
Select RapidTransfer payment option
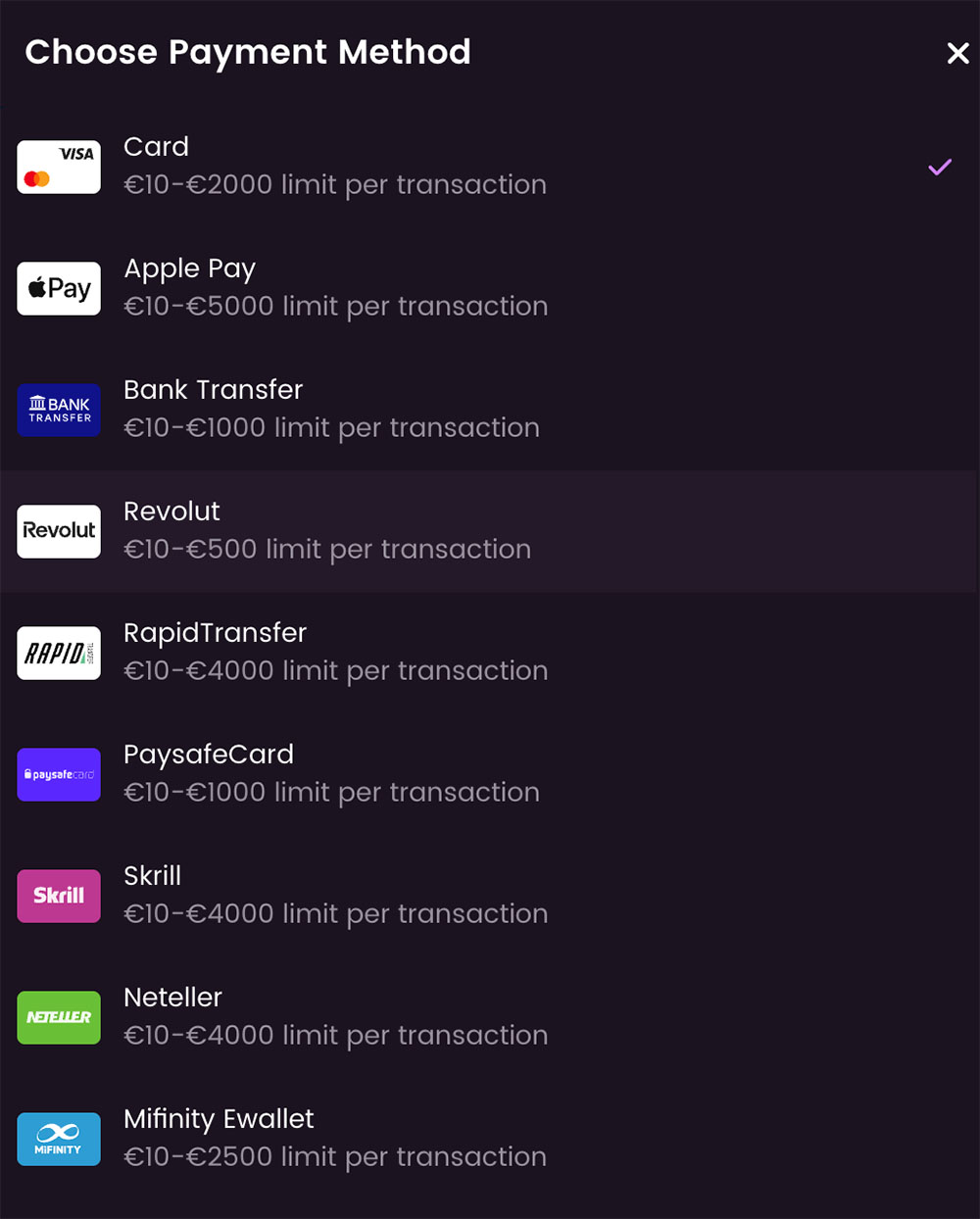coord(215,633)
